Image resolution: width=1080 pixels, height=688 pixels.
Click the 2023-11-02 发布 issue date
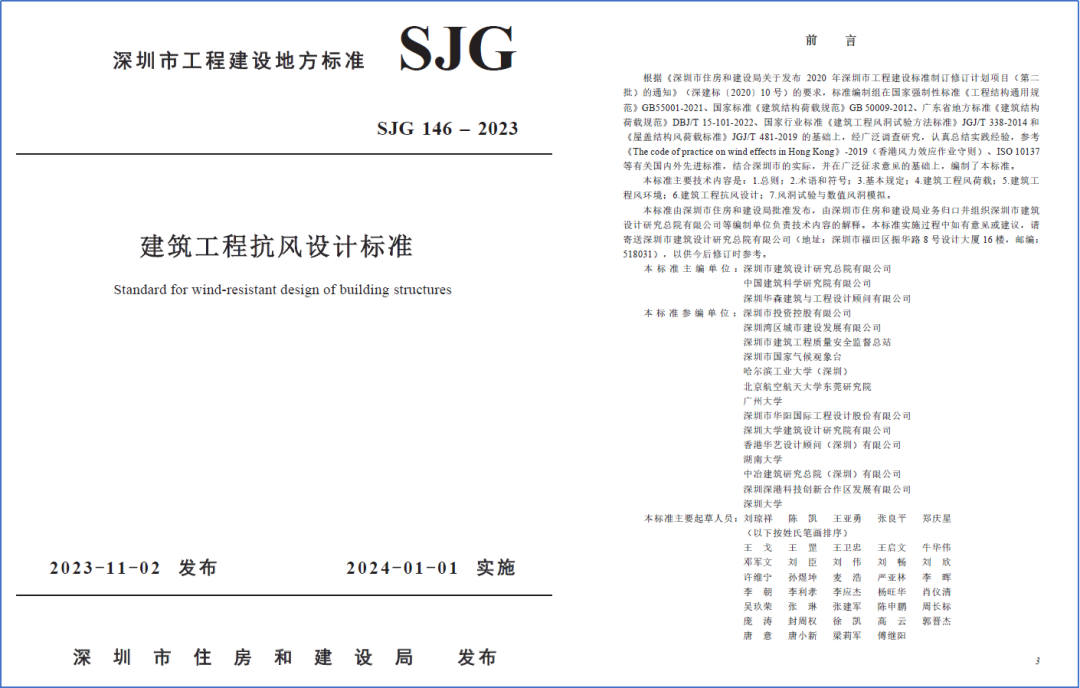click(133, 568)
